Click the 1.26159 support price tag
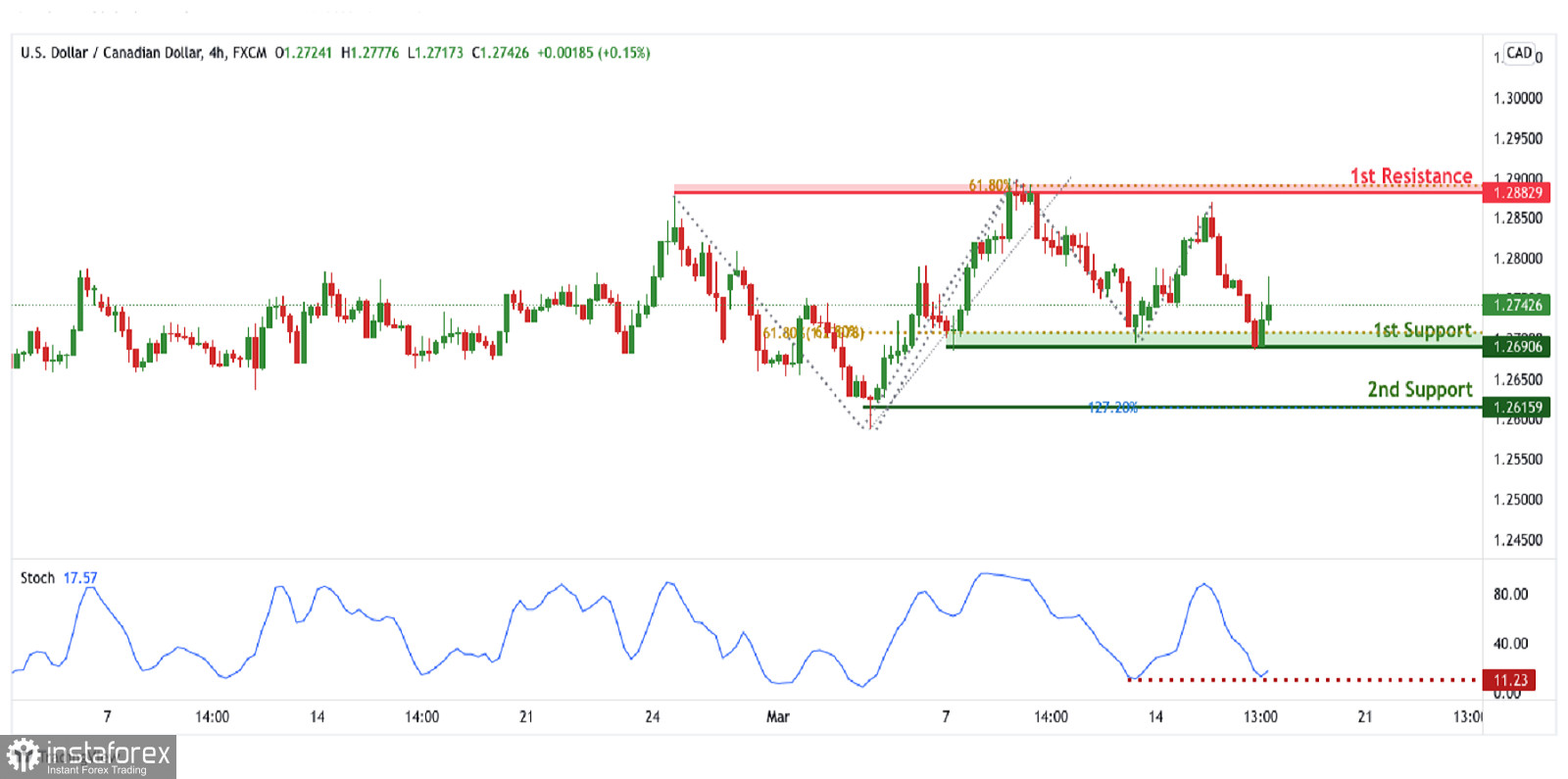This screenshot has width=1568, height=779. point(1516,407)
